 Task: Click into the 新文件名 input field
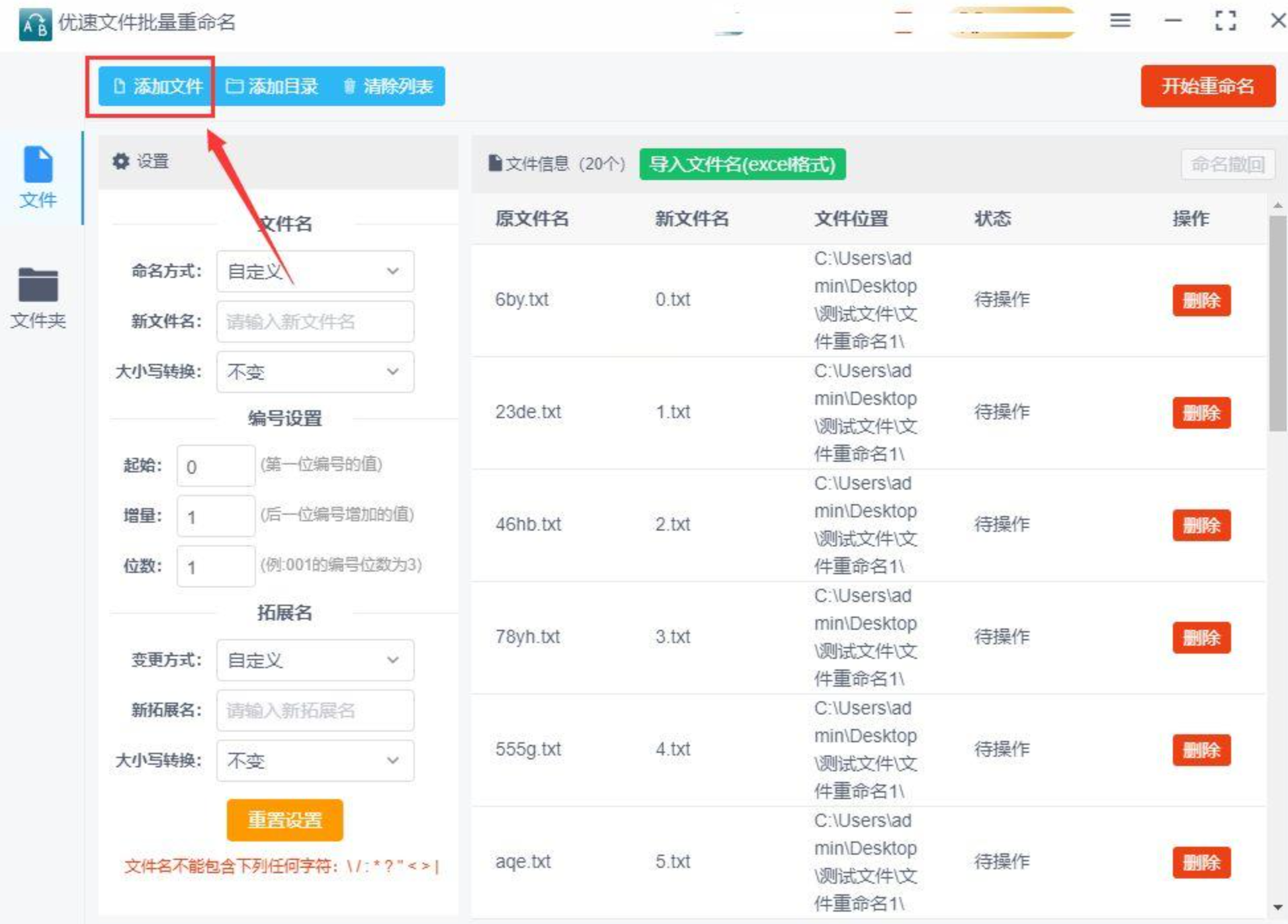coord(315,321)
